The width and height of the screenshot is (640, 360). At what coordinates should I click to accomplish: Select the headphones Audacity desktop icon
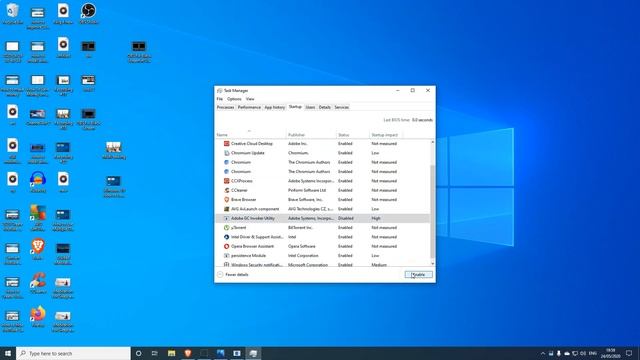click(x=38, y=182)
